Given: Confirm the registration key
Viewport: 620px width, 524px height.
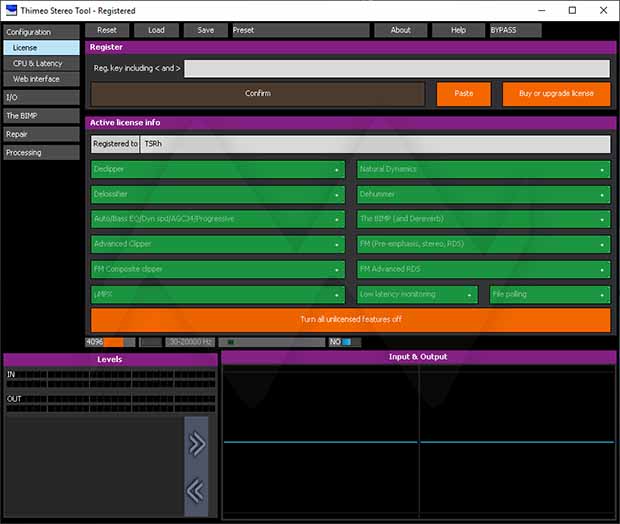Looking at the screenshot, I should (x=258, y=94).
